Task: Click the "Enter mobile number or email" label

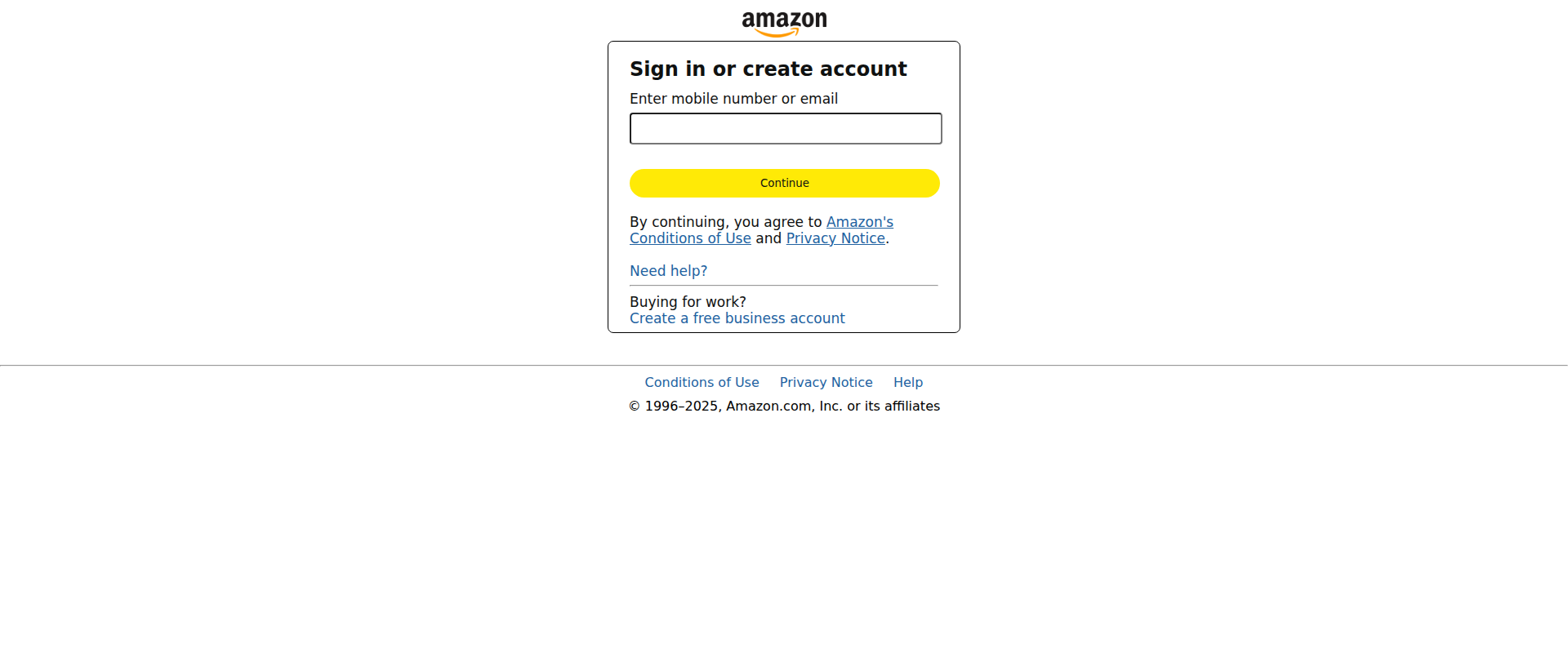Action: pyautogui.click(x=733, y=99)
